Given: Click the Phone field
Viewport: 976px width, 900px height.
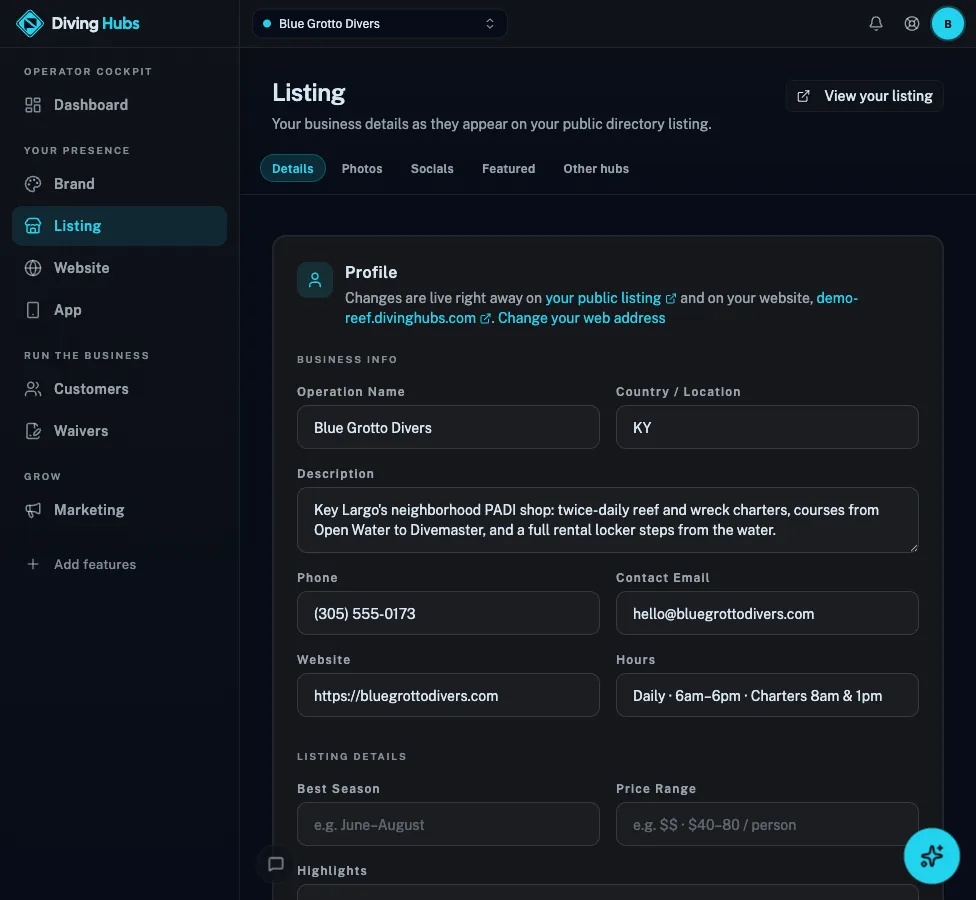Looking at the screenshot, I should [448, 614].
